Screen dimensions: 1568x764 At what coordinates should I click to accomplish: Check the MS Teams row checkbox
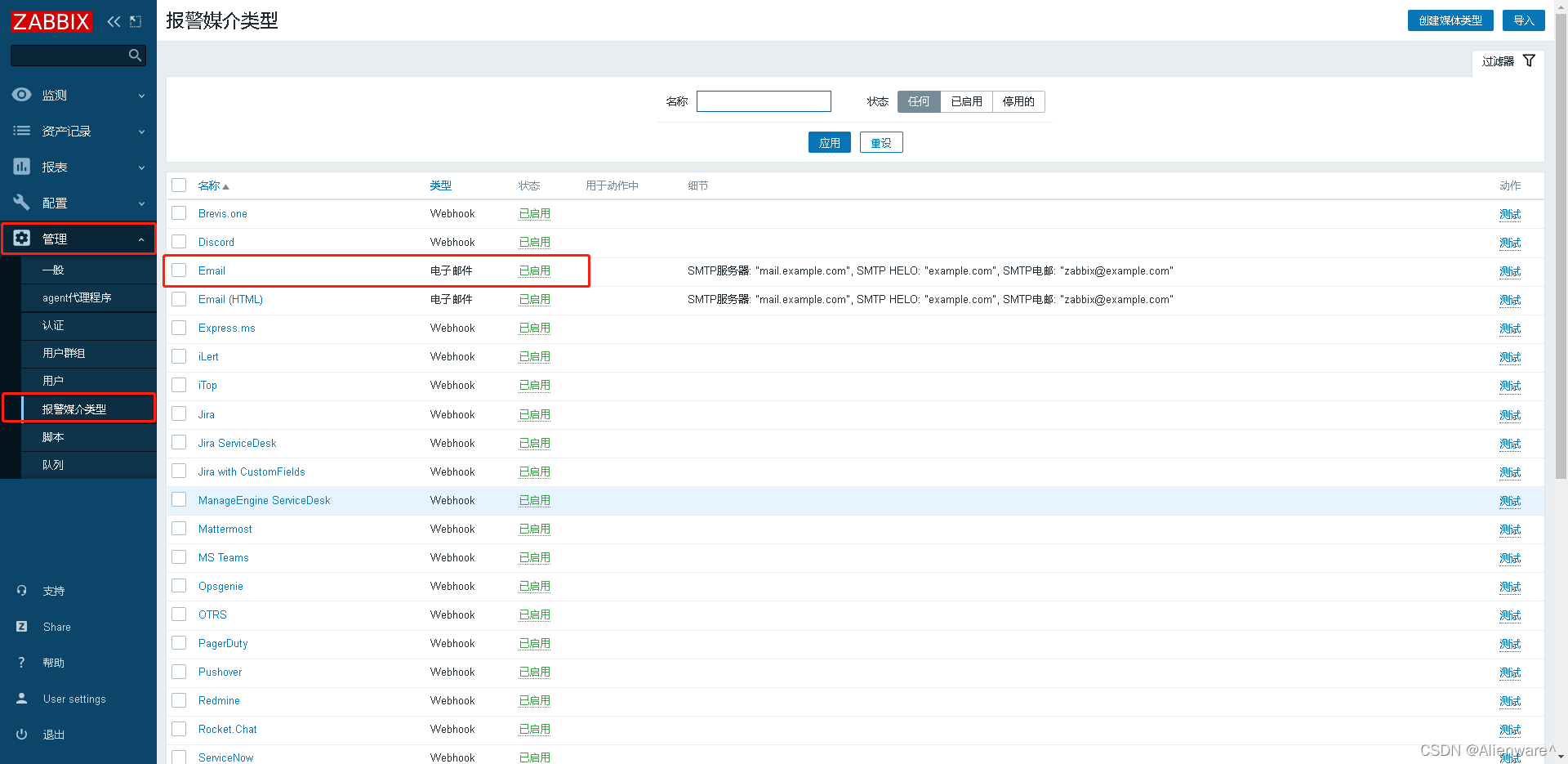coord(179,557)
